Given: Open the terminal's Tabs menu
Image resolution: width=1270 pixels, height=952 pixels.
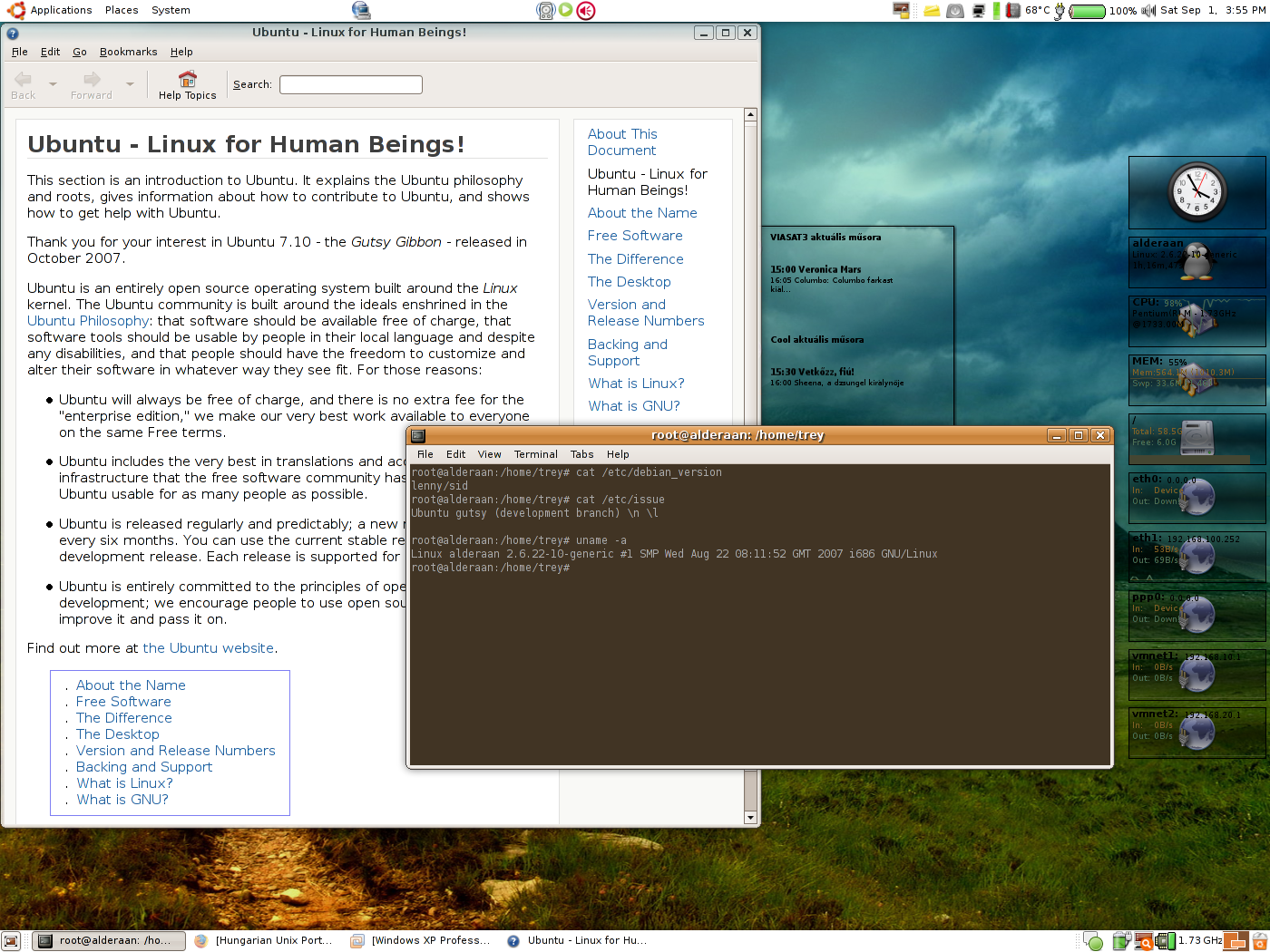Looking at the screenshot, I should click(x=581, y=454).
